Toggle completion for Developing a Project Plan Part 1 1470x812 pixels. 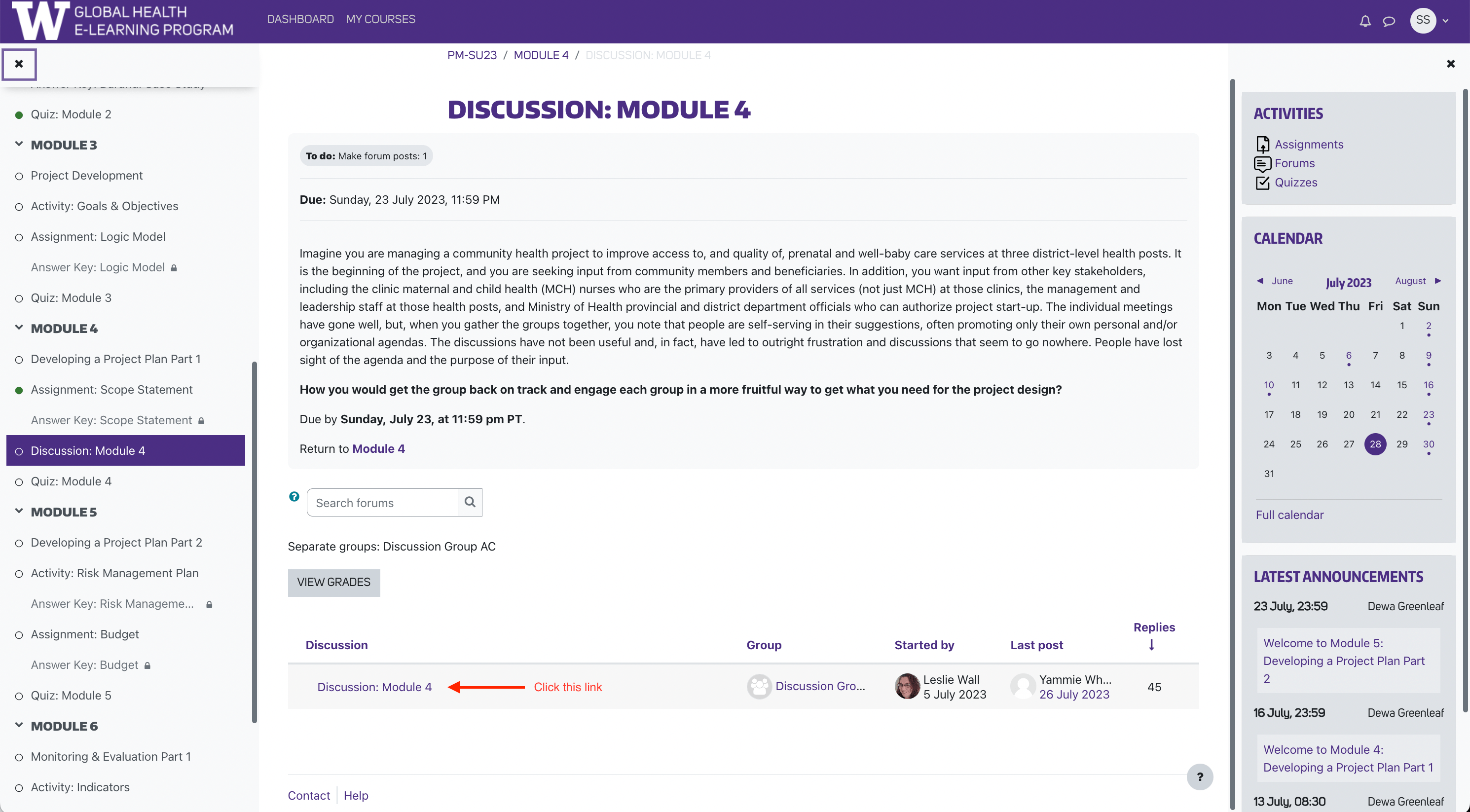(x=18, y=359)
